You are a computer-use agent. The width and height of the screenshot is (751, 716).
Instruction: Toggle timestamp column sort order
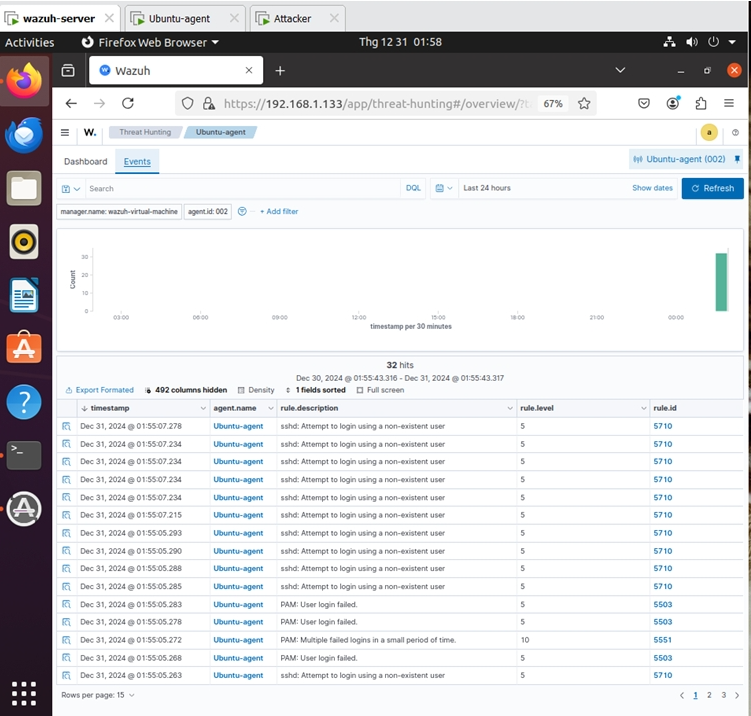(109, 408)
